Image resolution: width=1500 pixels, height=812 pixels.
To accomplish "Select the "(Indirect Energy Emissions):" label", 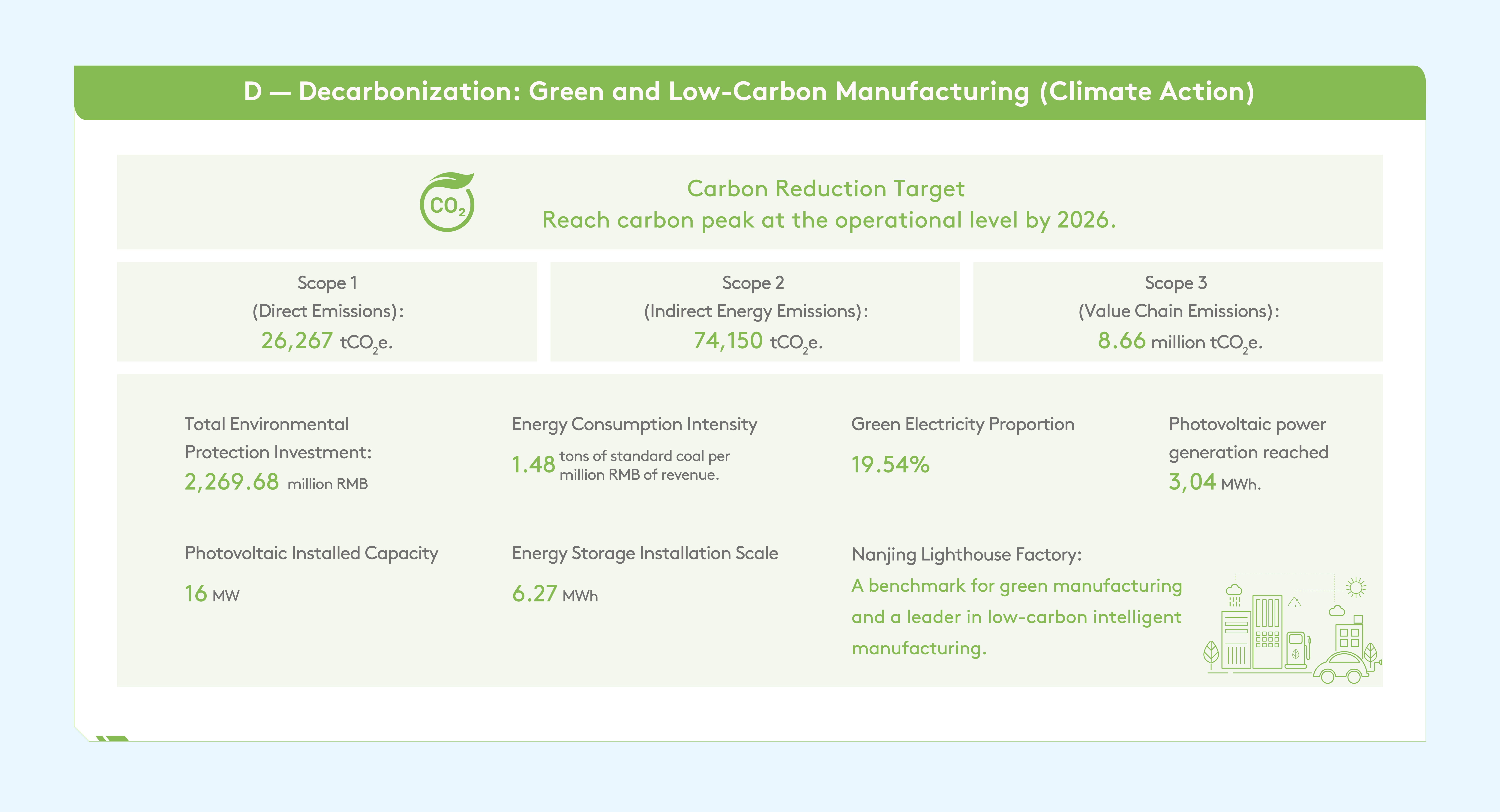I will click(x=756, y=311).
